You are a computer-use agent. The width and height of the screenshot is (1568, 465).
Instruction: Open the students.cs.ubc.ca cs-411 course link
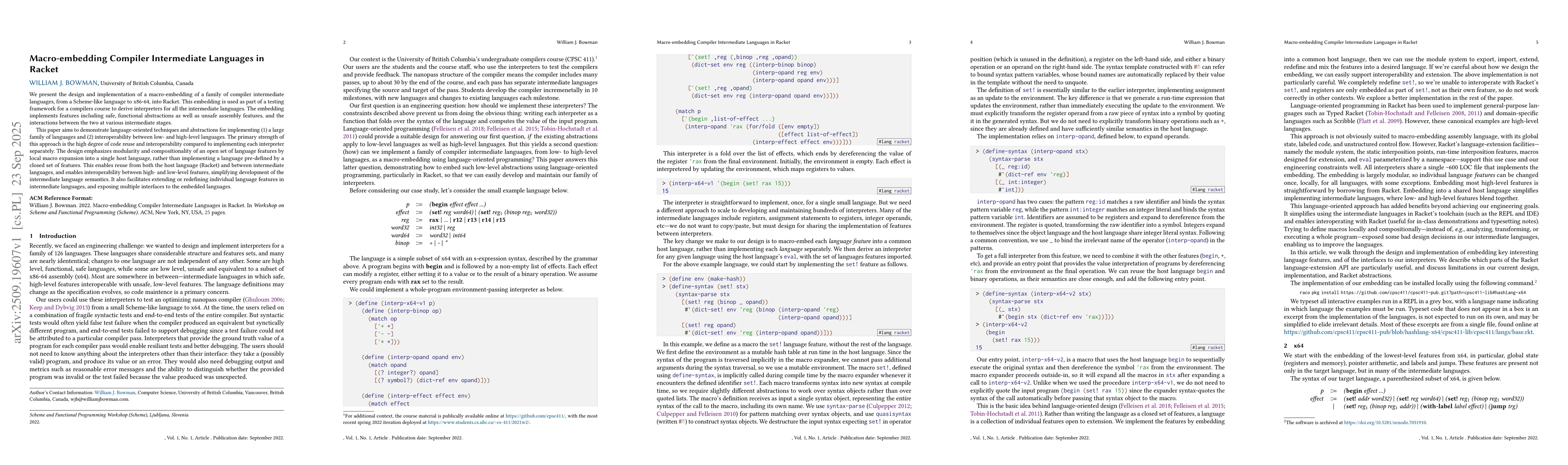point(478,422)
